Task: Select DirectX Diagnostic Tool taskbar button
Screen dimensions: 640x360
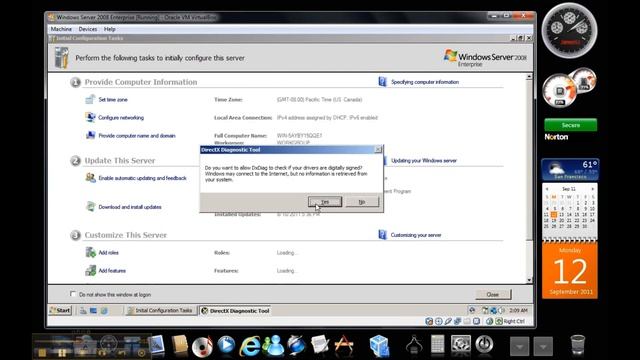Action: click(236, 311)
